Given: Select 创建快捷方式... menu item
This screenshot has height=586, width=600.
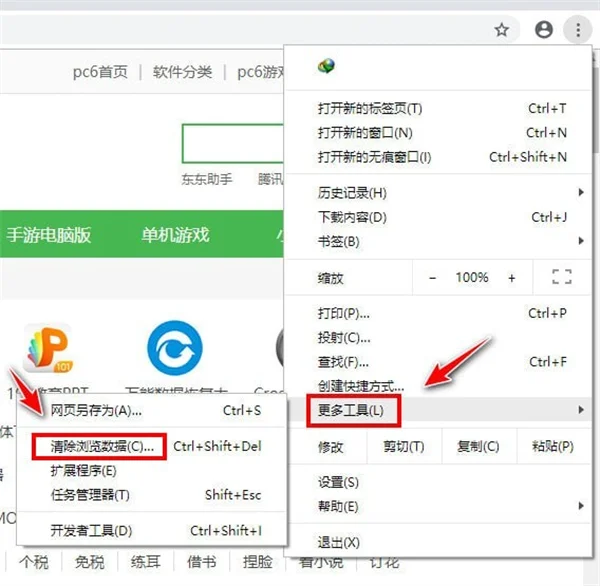Looking at the screenshot, I should 439,386.
